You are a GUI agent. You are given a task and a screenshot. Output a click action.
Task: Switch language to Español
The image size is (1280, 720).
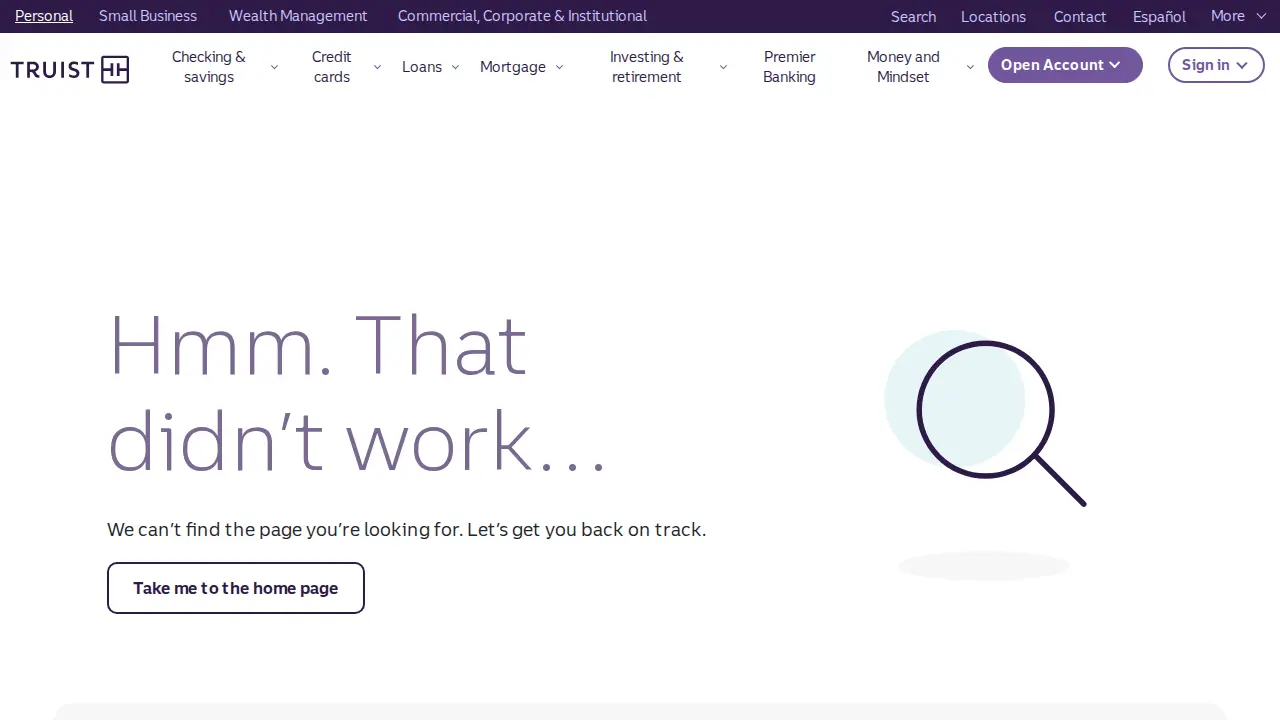tap(1159, 17)
